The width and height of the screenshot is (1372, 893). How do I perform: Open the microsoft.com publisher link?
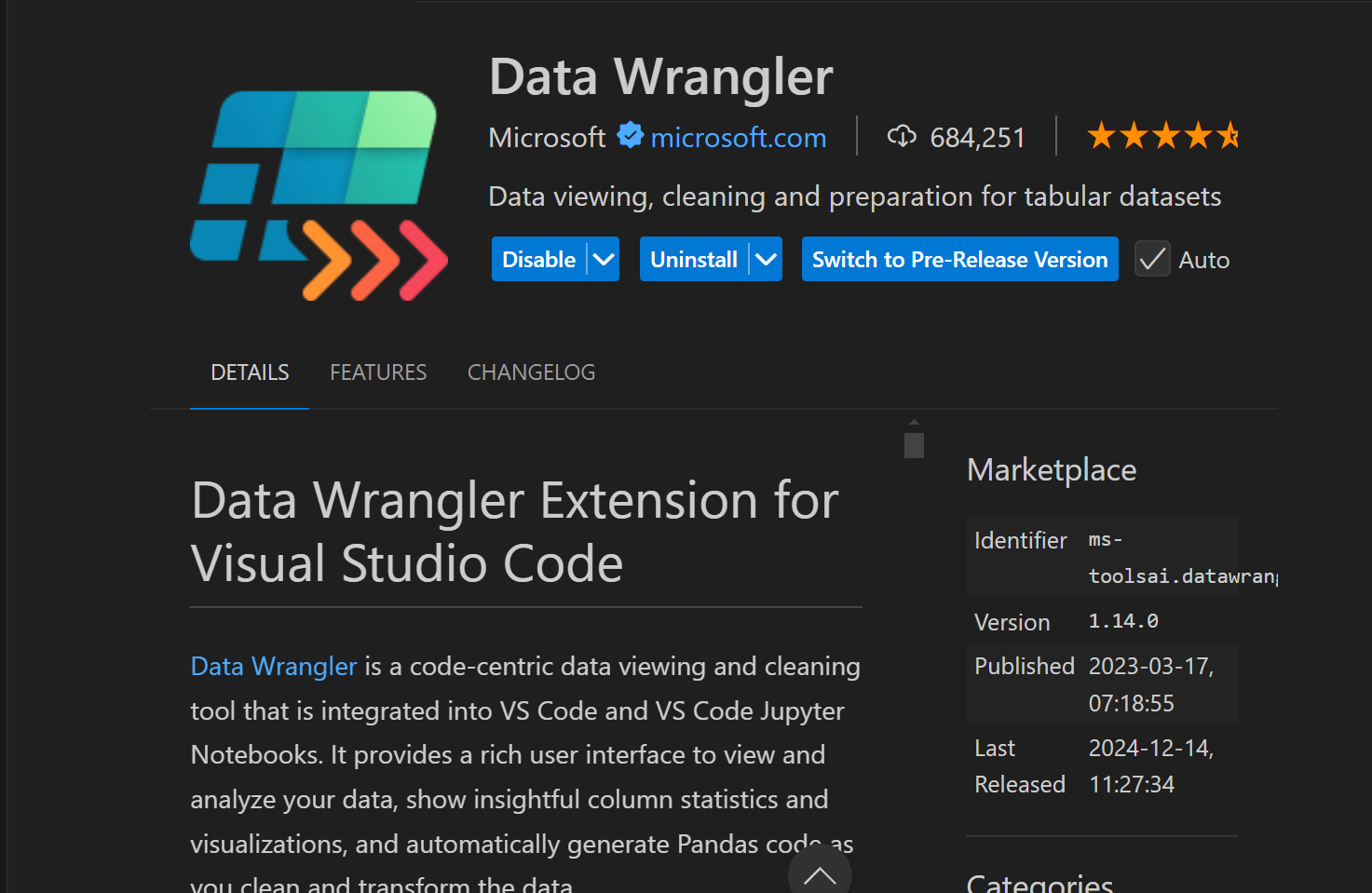[739, 138]
